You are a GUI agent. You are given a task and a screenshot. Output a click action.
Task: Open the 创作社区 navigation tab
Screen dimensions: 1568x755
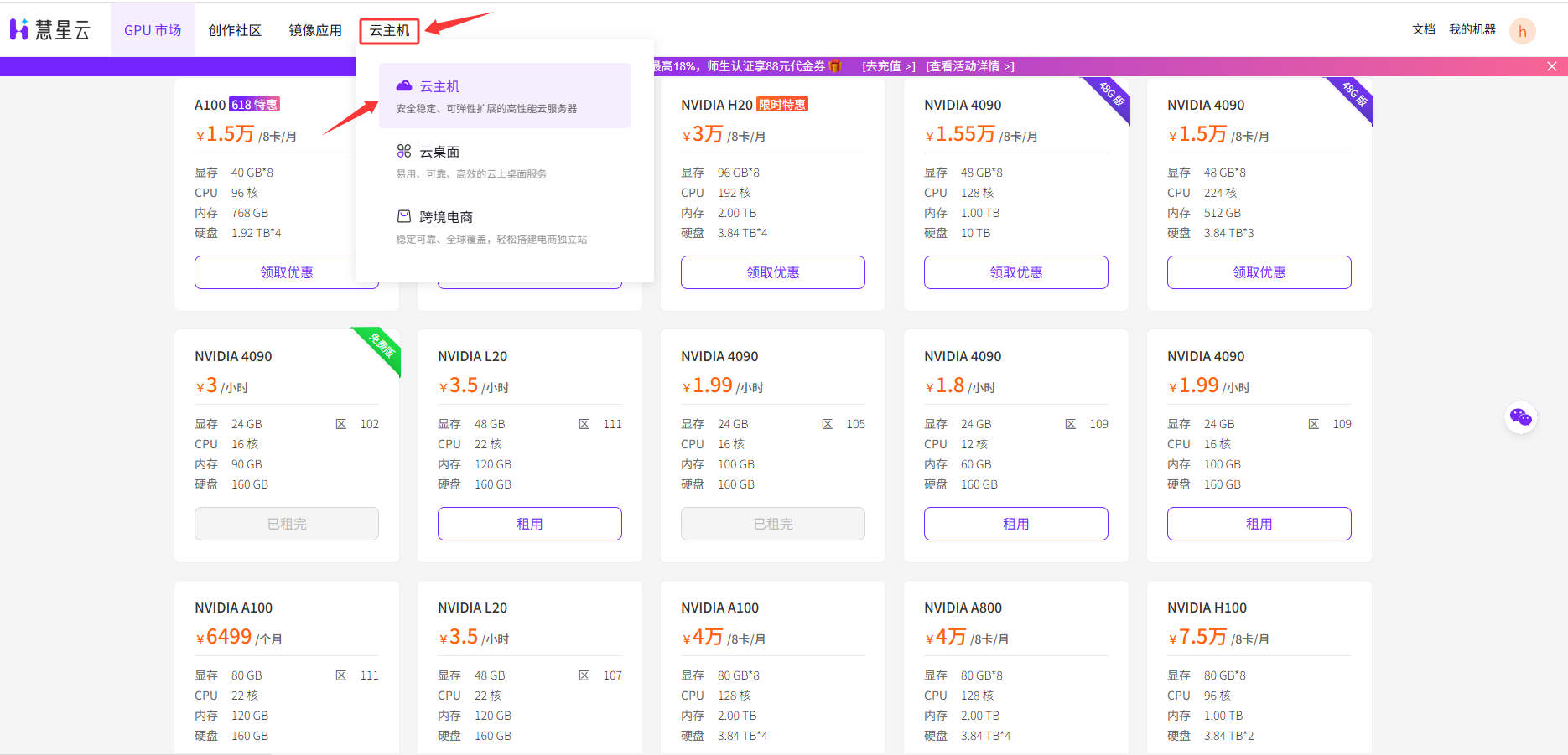tap(235, 30)
